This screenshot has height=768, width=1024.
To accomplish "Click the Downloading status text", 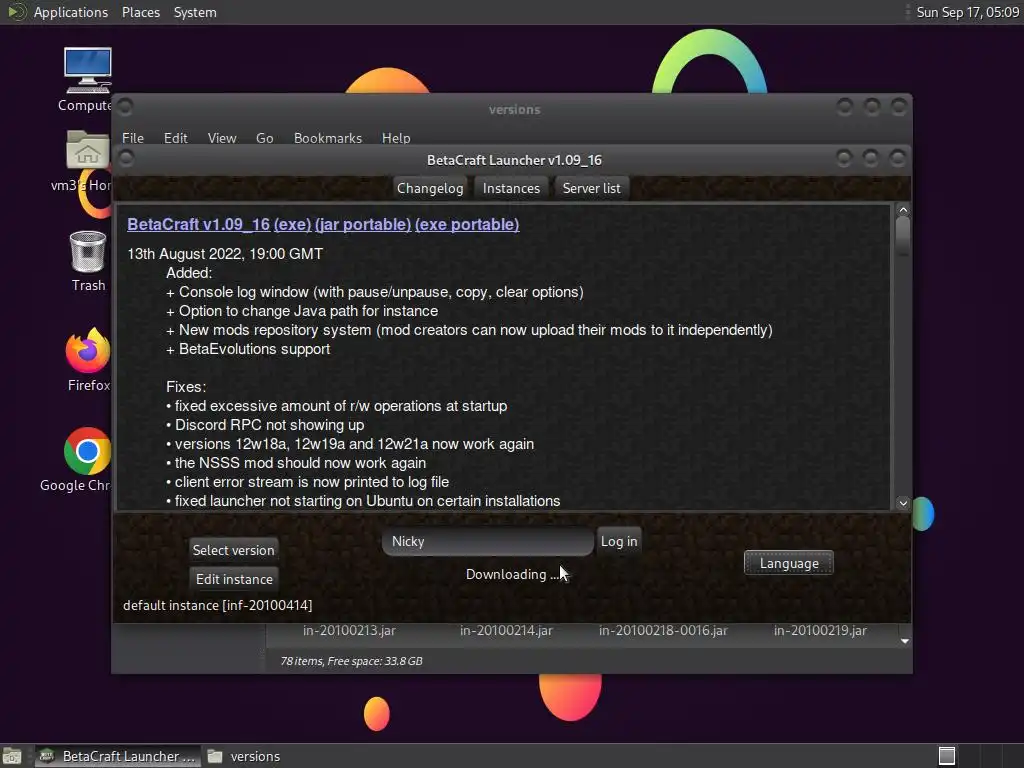I will (512, 574).
